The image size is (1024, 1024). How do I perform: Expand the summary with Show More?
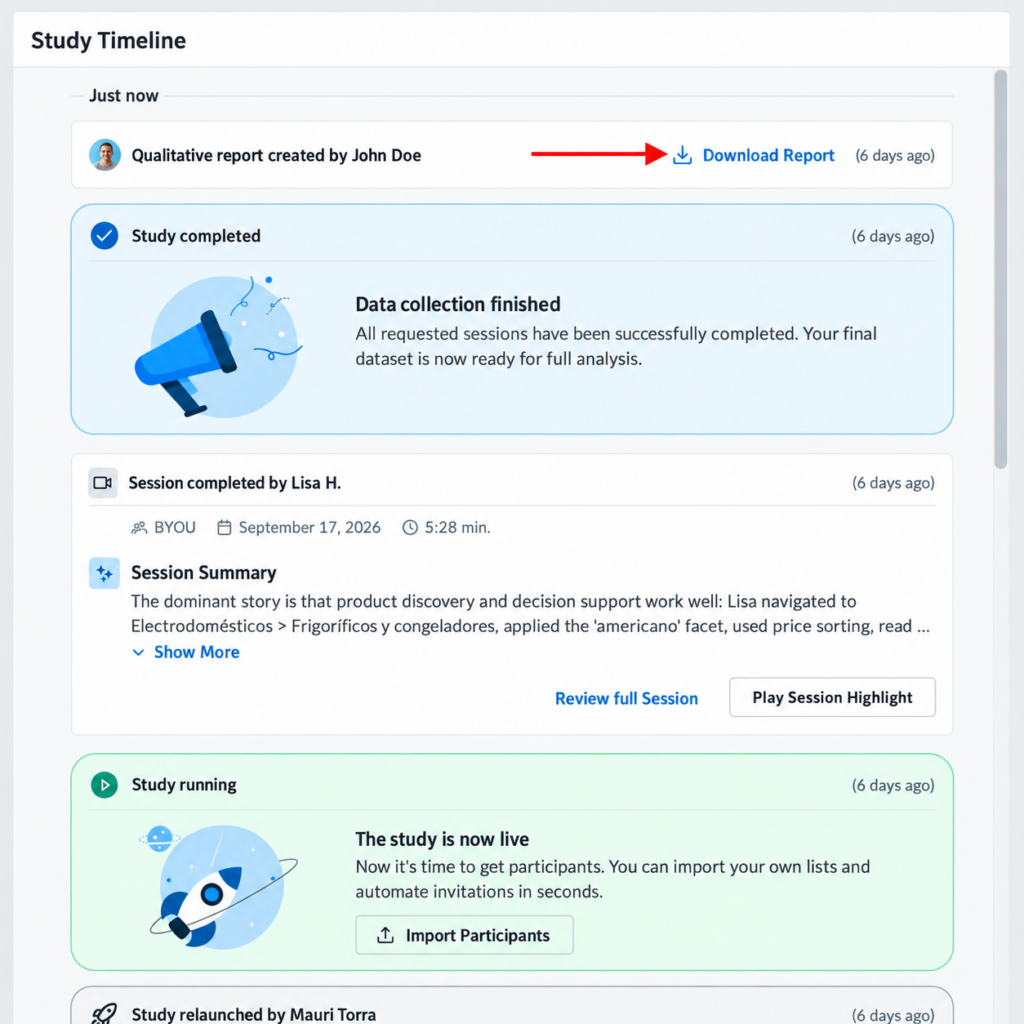186,652
